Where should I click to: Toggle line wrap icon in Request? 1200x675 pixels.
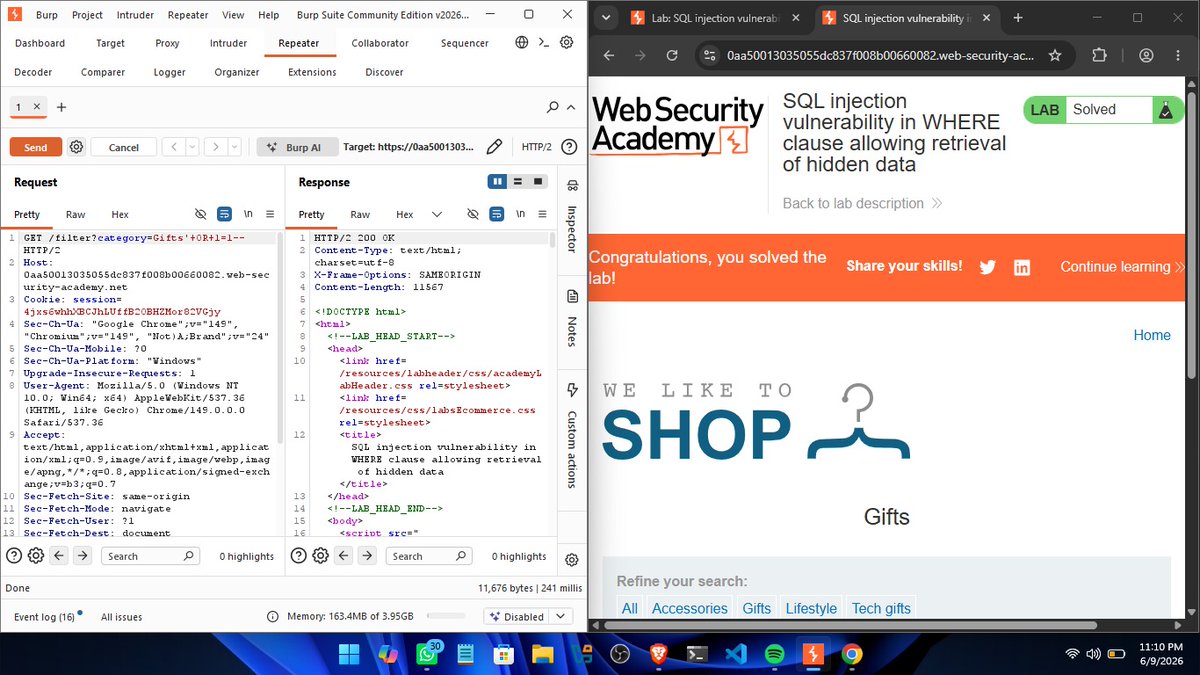(224, 214)
